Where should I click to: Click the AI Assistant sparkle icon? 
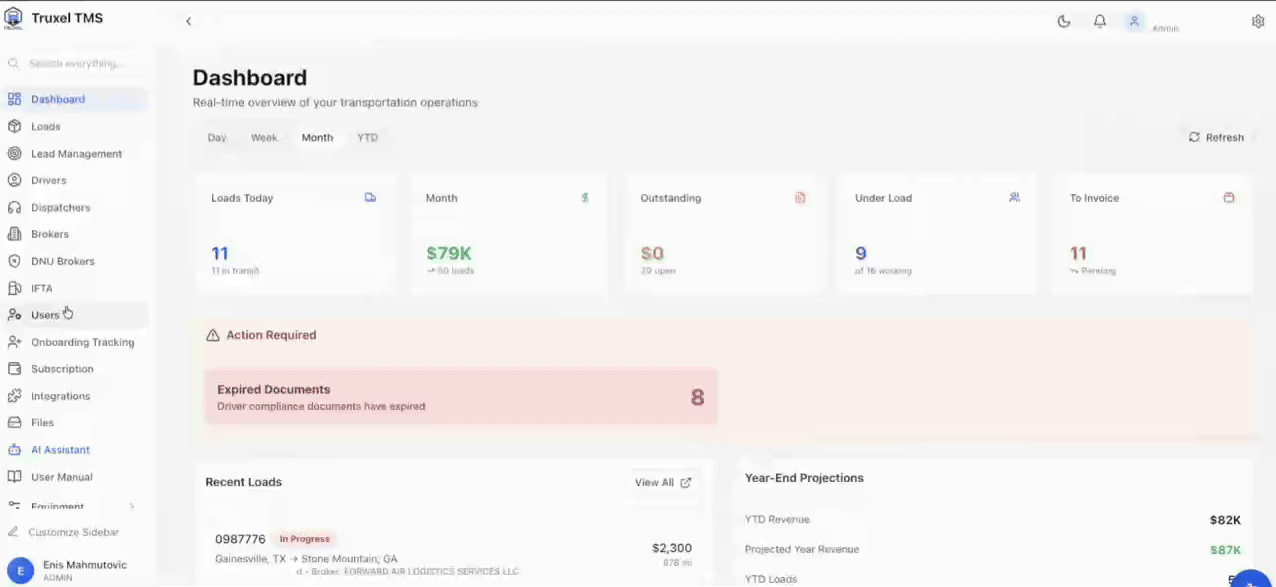15,449
